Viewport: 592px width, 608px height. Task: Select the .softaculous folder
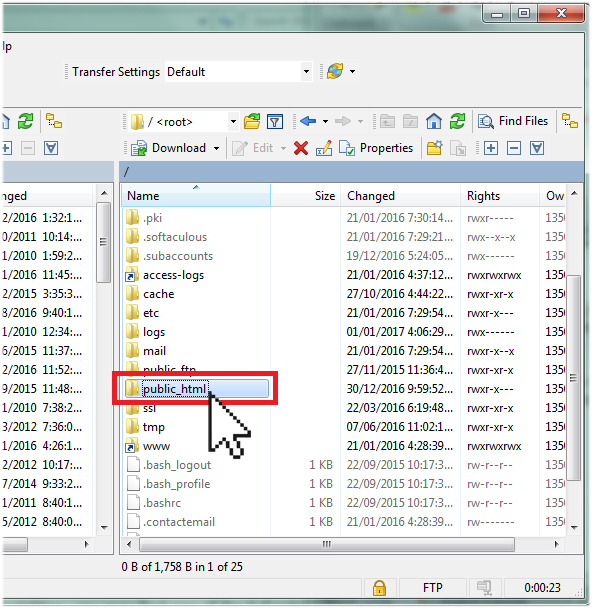point(166,237)
